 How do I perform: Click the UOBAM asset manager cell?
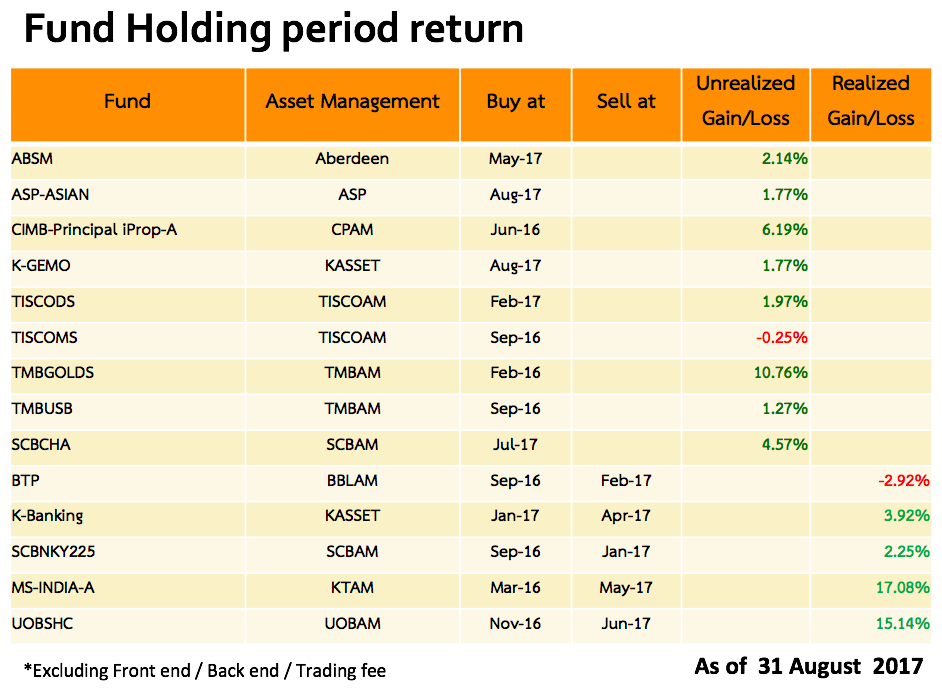(352, 624)
